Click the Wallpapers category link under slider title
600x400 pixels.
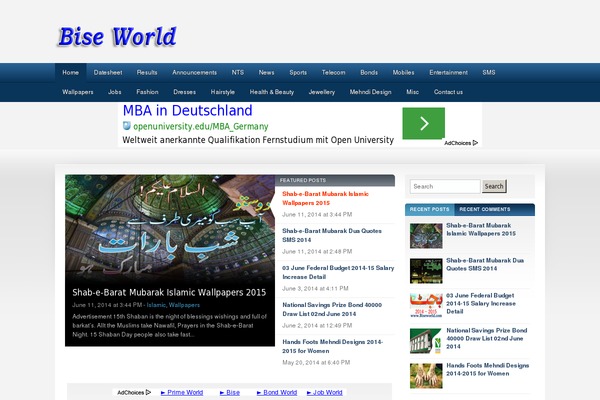(x=184, y=305)
